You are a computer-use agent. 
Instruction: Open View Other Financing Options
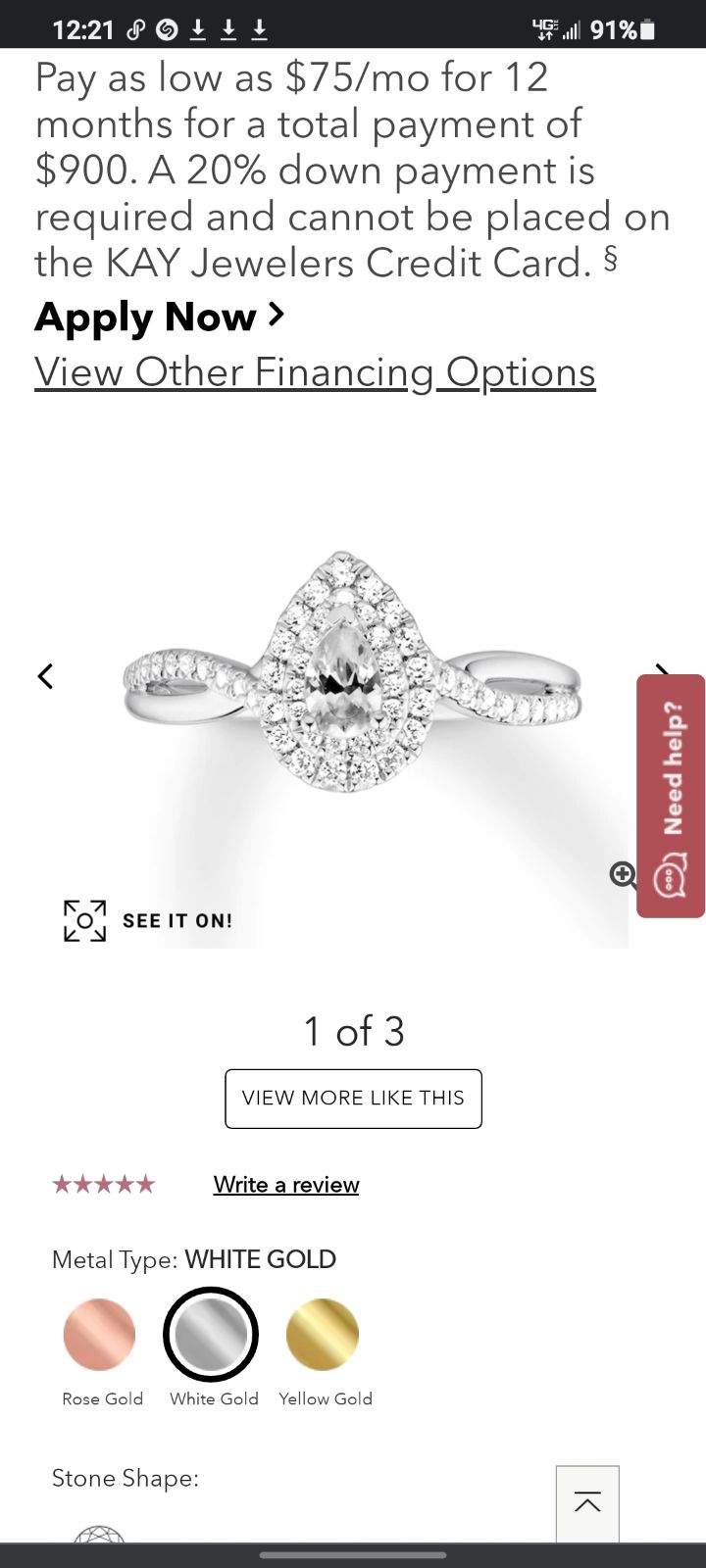[315, 372]
